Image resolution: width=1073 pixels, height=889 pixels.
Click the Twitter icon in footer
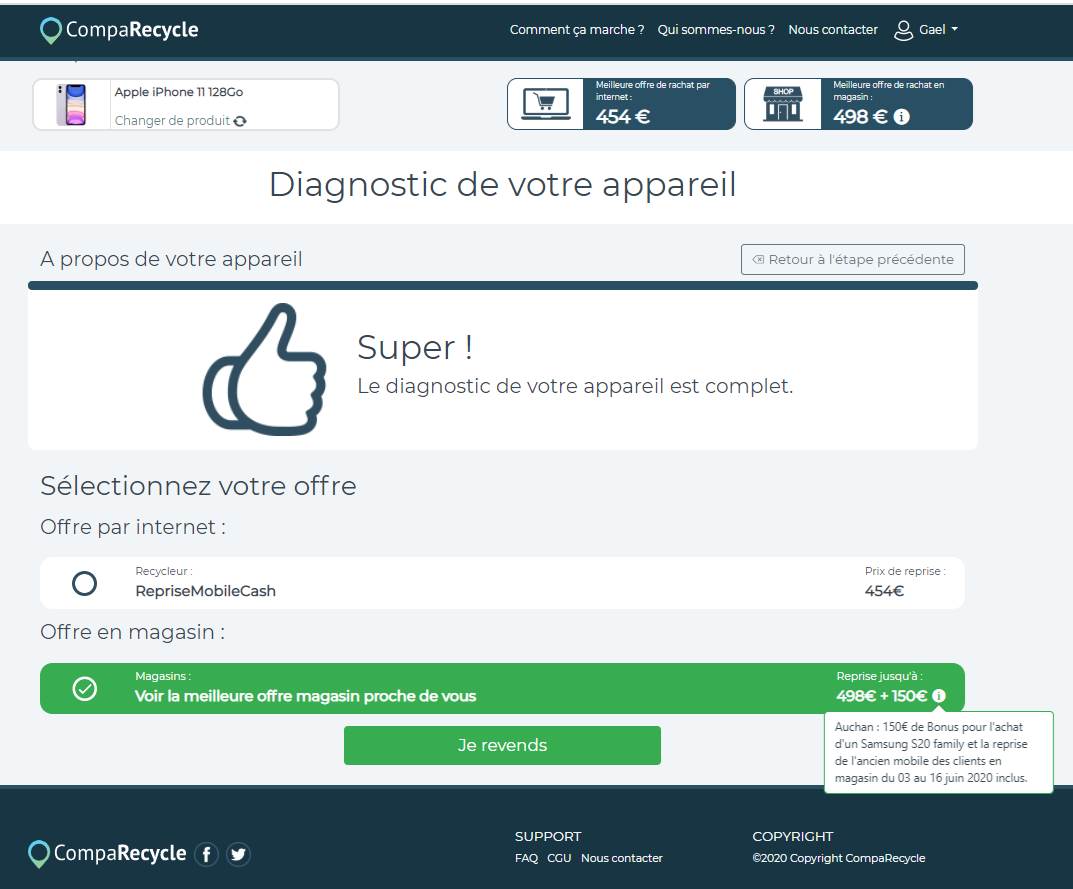237,854
